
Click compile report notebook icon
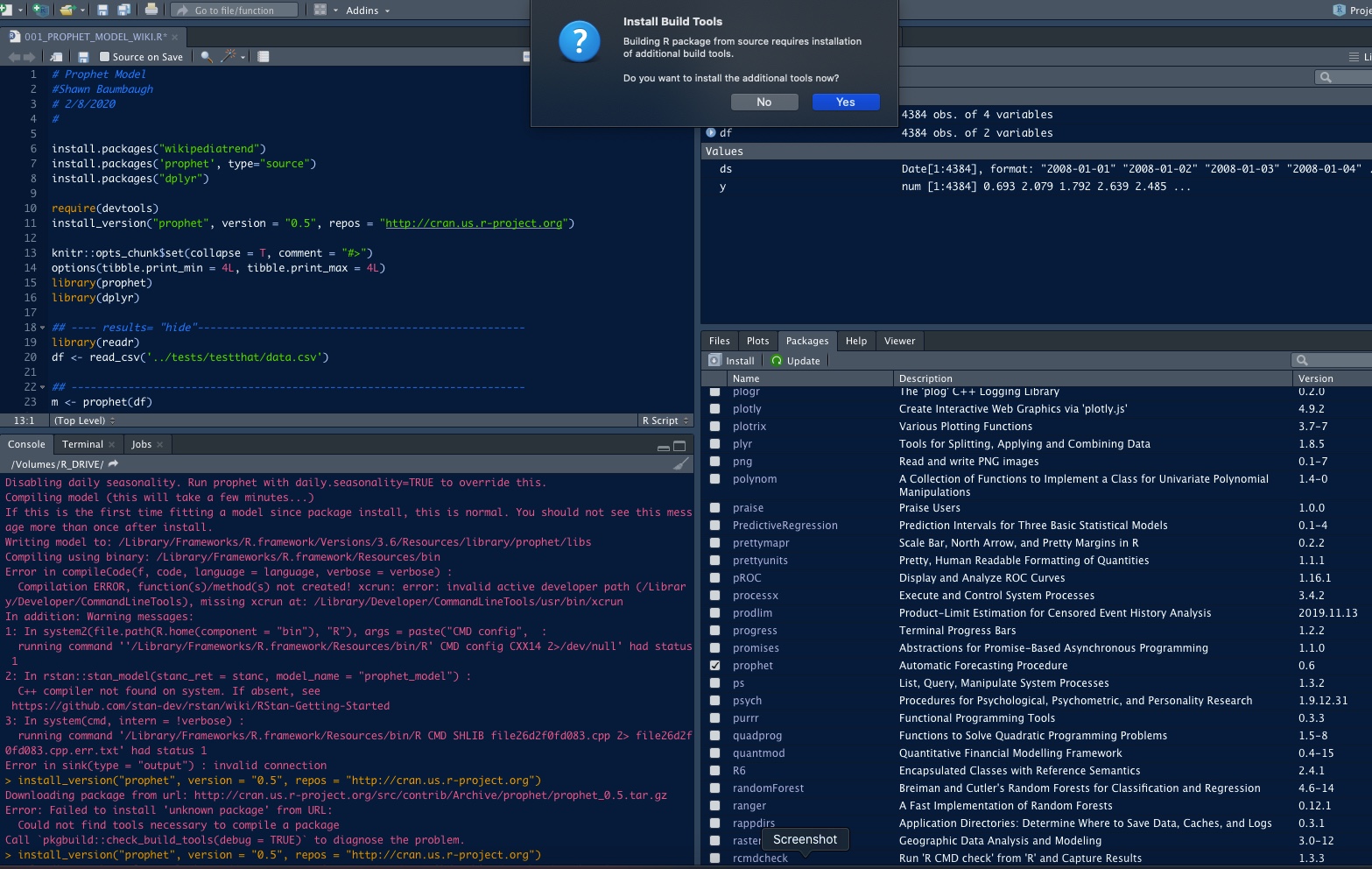pos(263,56)
